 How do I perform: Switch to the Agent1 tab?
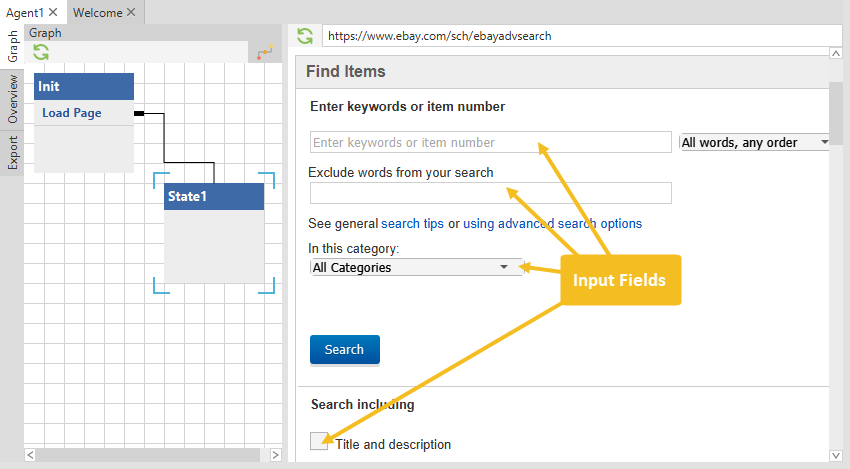coord(25,12)
